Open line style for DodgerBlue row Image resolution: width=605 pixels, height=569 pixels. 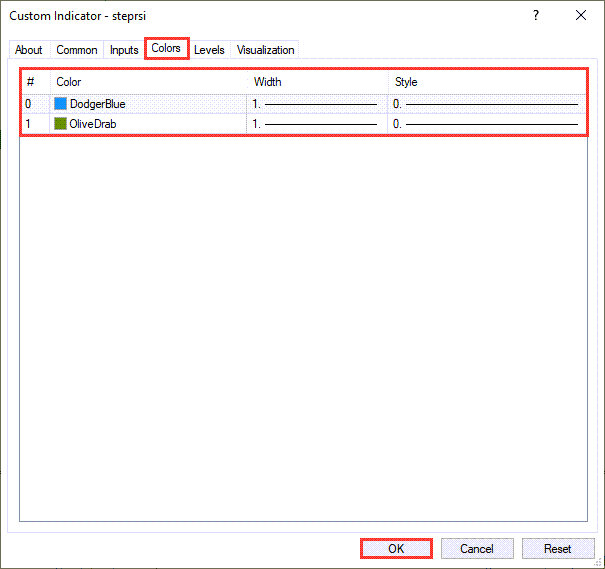tap(487, 104)
